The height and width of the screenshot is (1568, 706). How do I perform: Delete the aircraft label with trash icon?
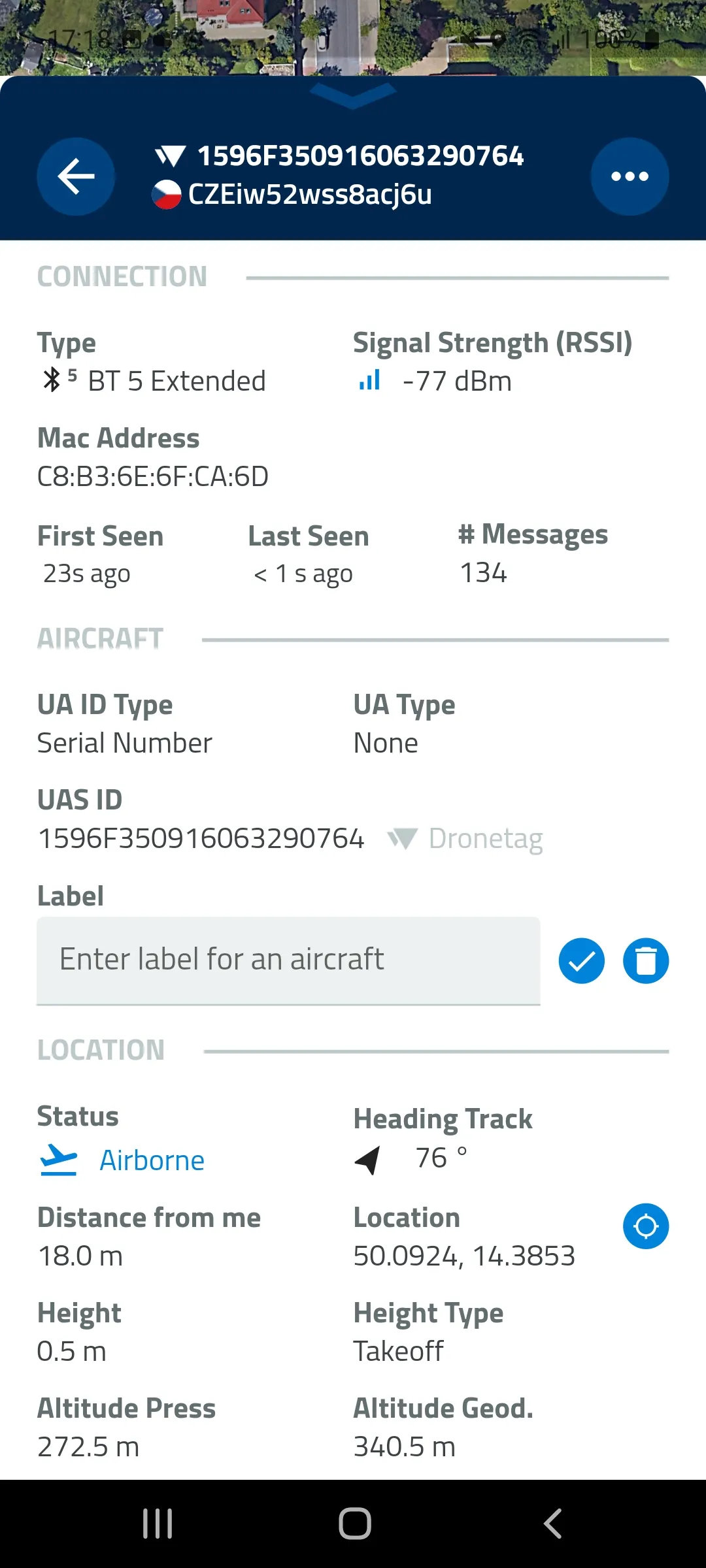[x=646, y=961]
